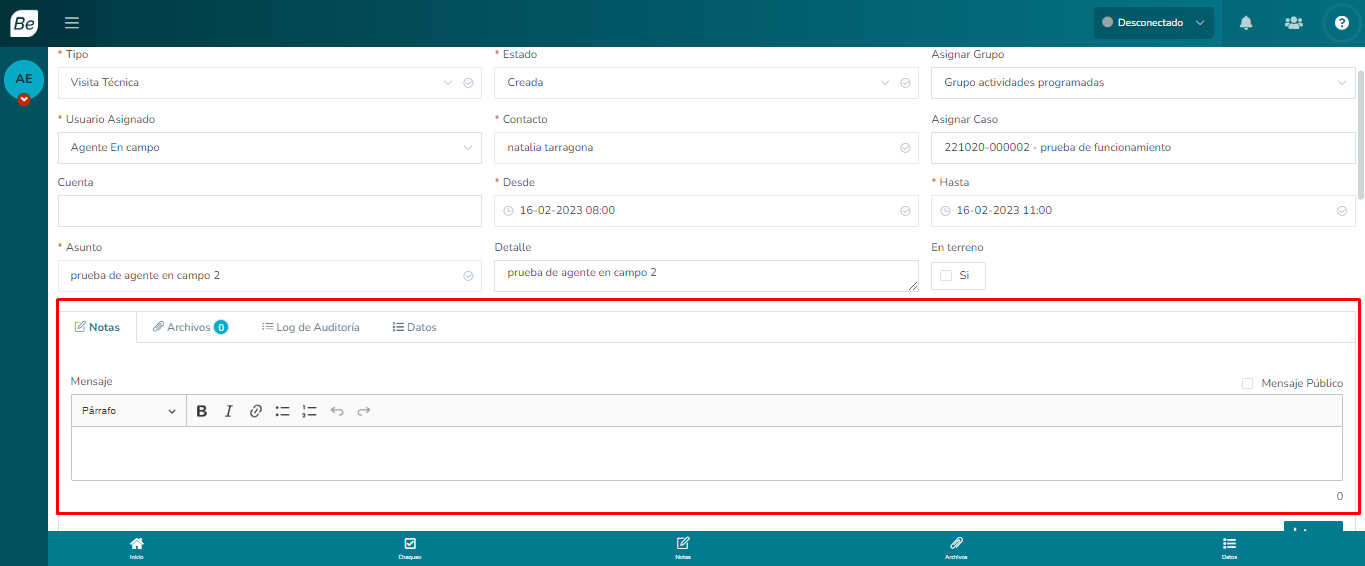The height and width of the screenshot is (566, 1365).
Task: Click the help question mark icon
Action: 1341,23
